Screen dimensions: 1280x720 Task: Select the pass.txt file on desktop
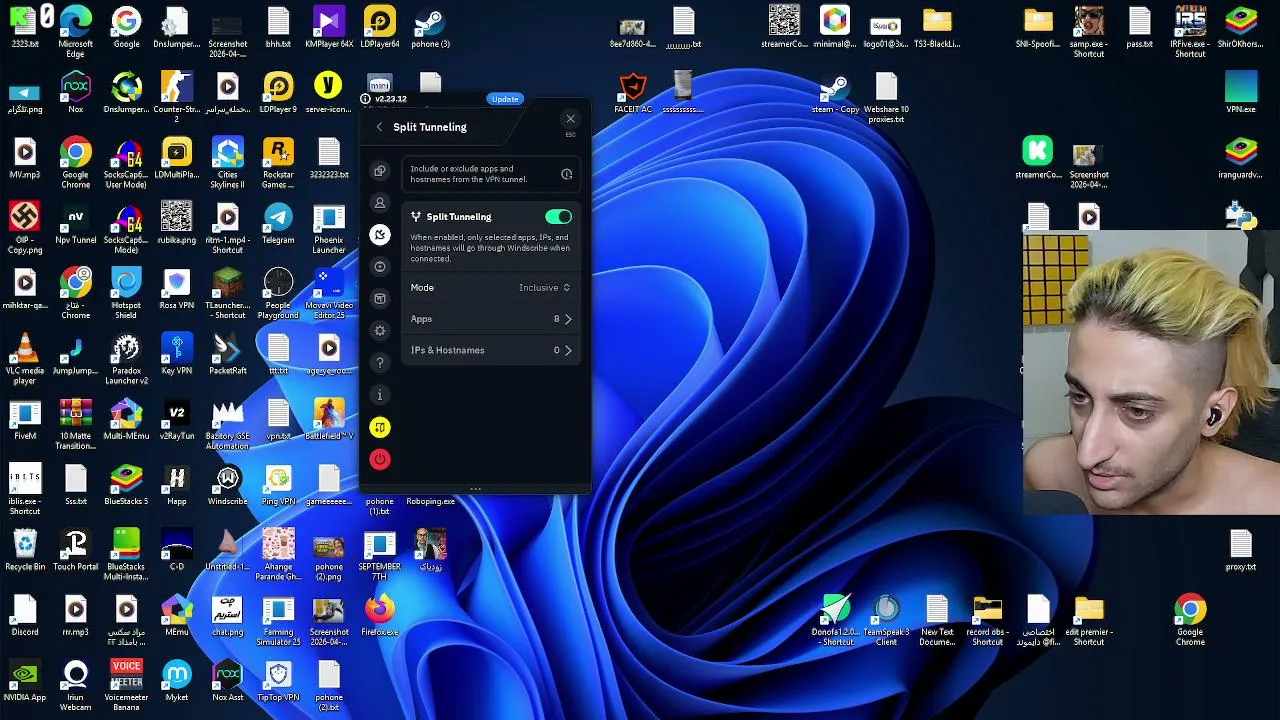[1140, 27]
